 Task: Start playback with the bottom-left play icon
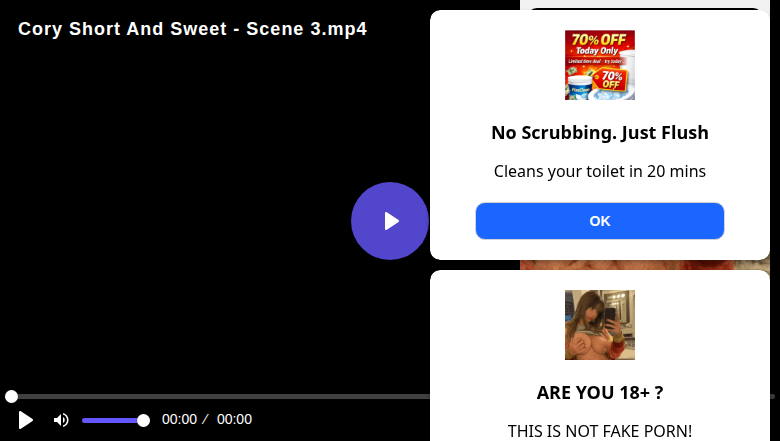click(x=25, y=420)
